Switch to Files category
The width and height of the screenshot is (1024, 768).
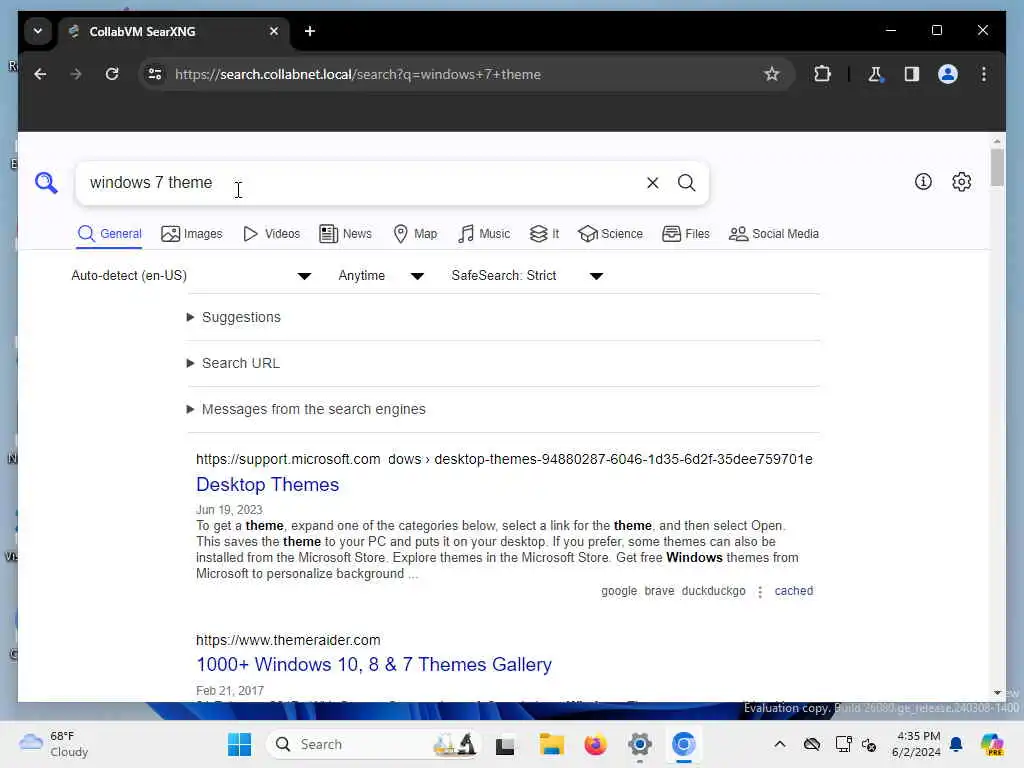pyautogui.click(x=686, y=234)
